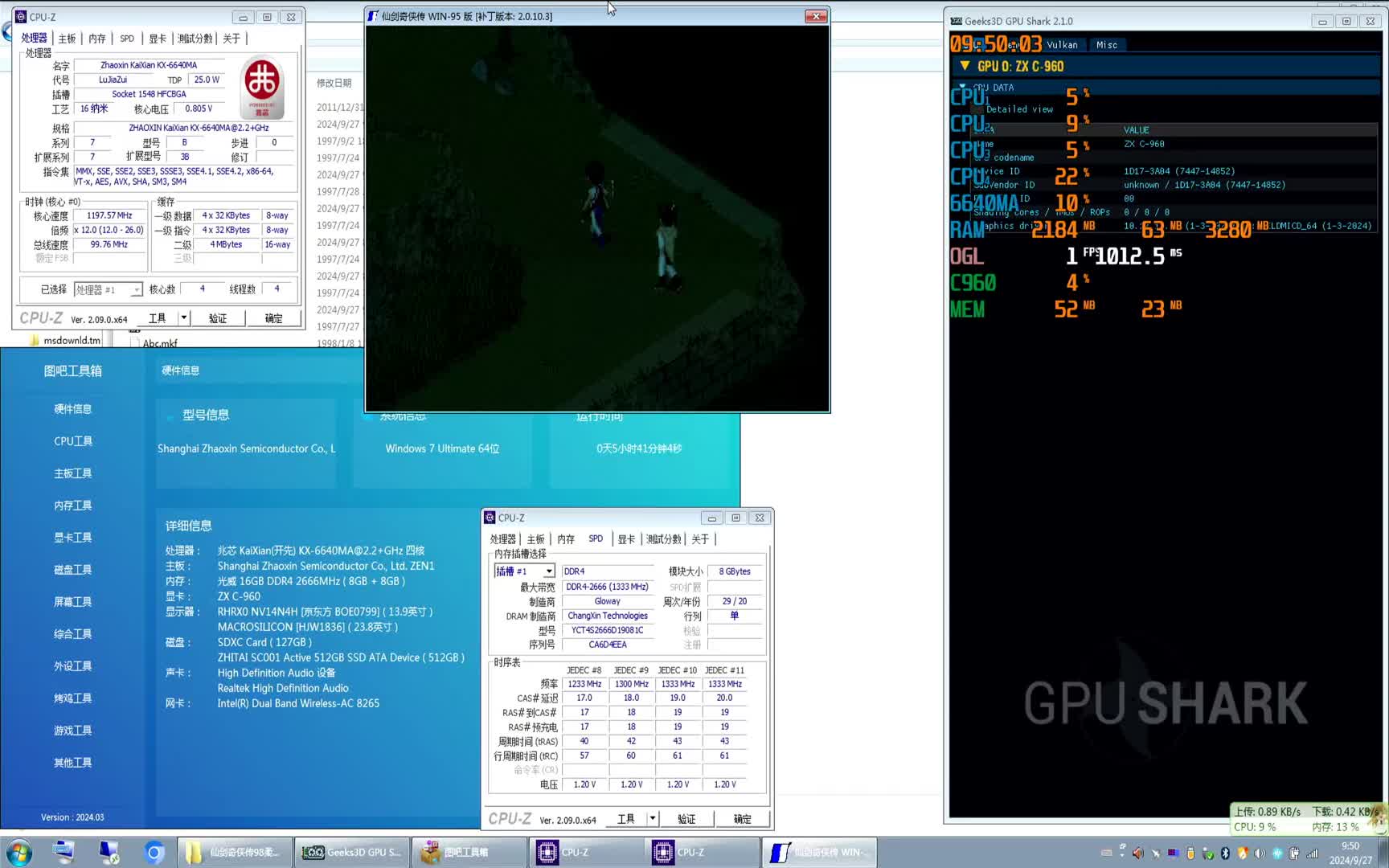Open the 处理器 #1 selection dropdown
Image resolution: width=1389 pixels, height=868 pixels.
click(x=137, y=289)
